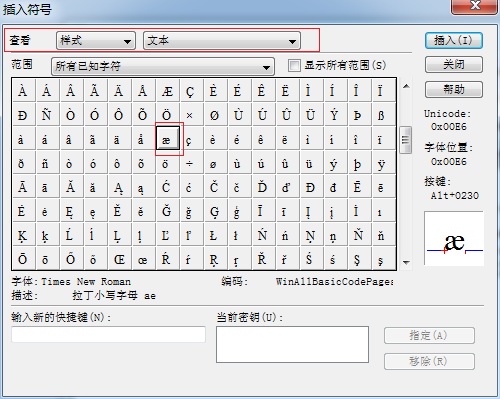This screenshot has width=500, height=399.
Task: Select the æ character cell
Action: [x=168, y=139]
